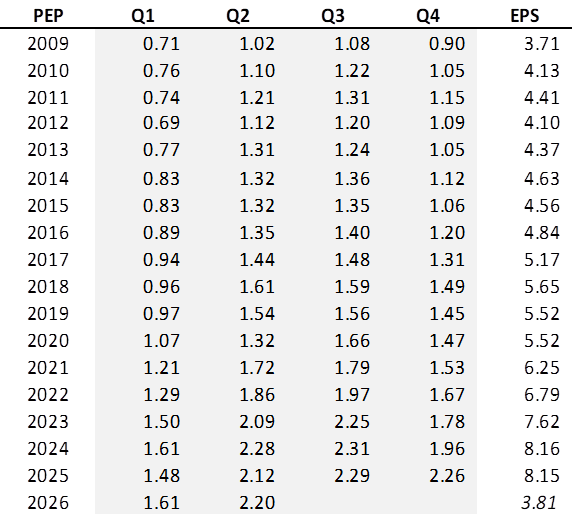Click 2025 Q4 value 2.26

447,476
